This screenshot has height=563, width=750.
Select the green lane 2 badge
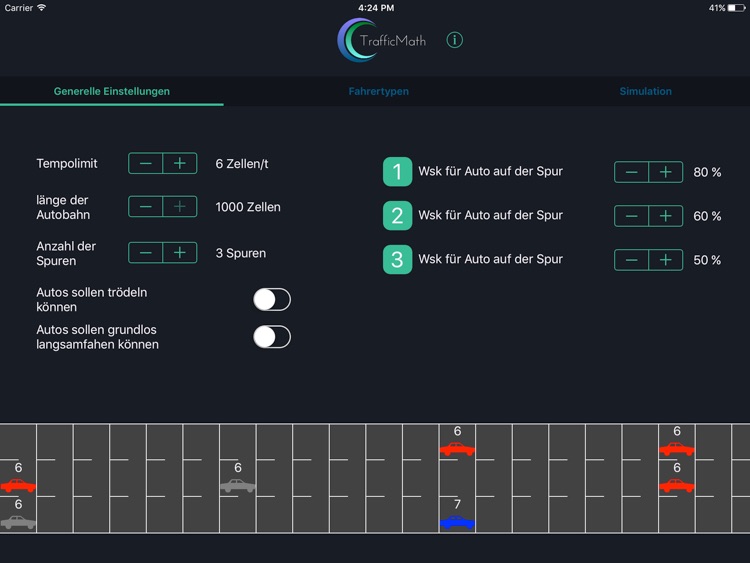point(397,216)
